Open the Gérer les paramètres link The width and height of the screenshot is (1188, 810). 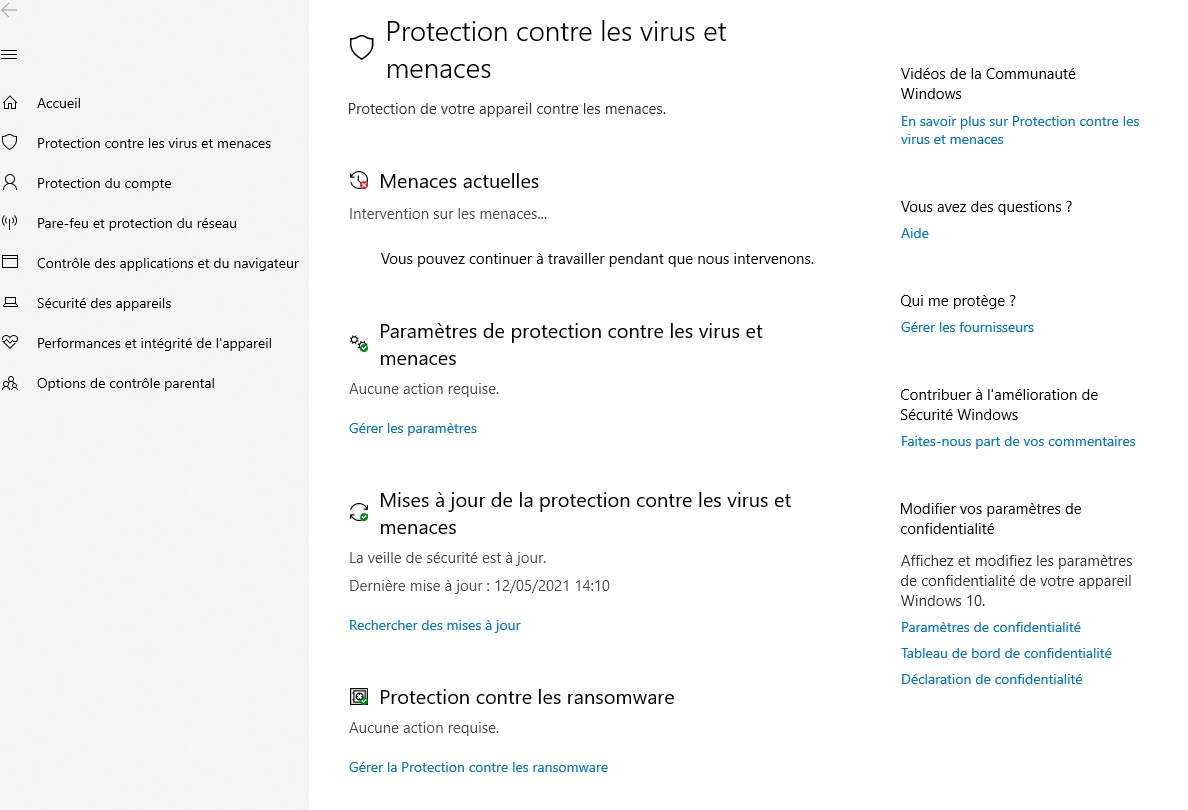coord(413,428)
